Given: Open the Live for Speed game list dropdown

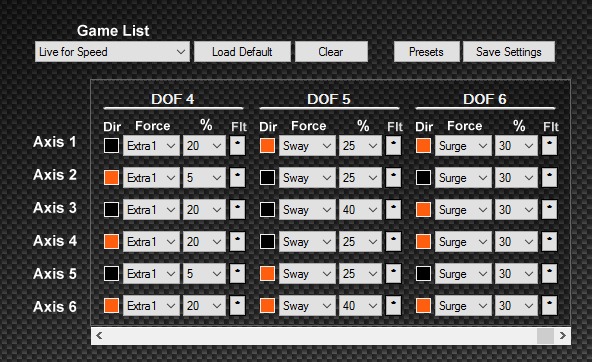Looking at the screenshot, I should point(112,52).
